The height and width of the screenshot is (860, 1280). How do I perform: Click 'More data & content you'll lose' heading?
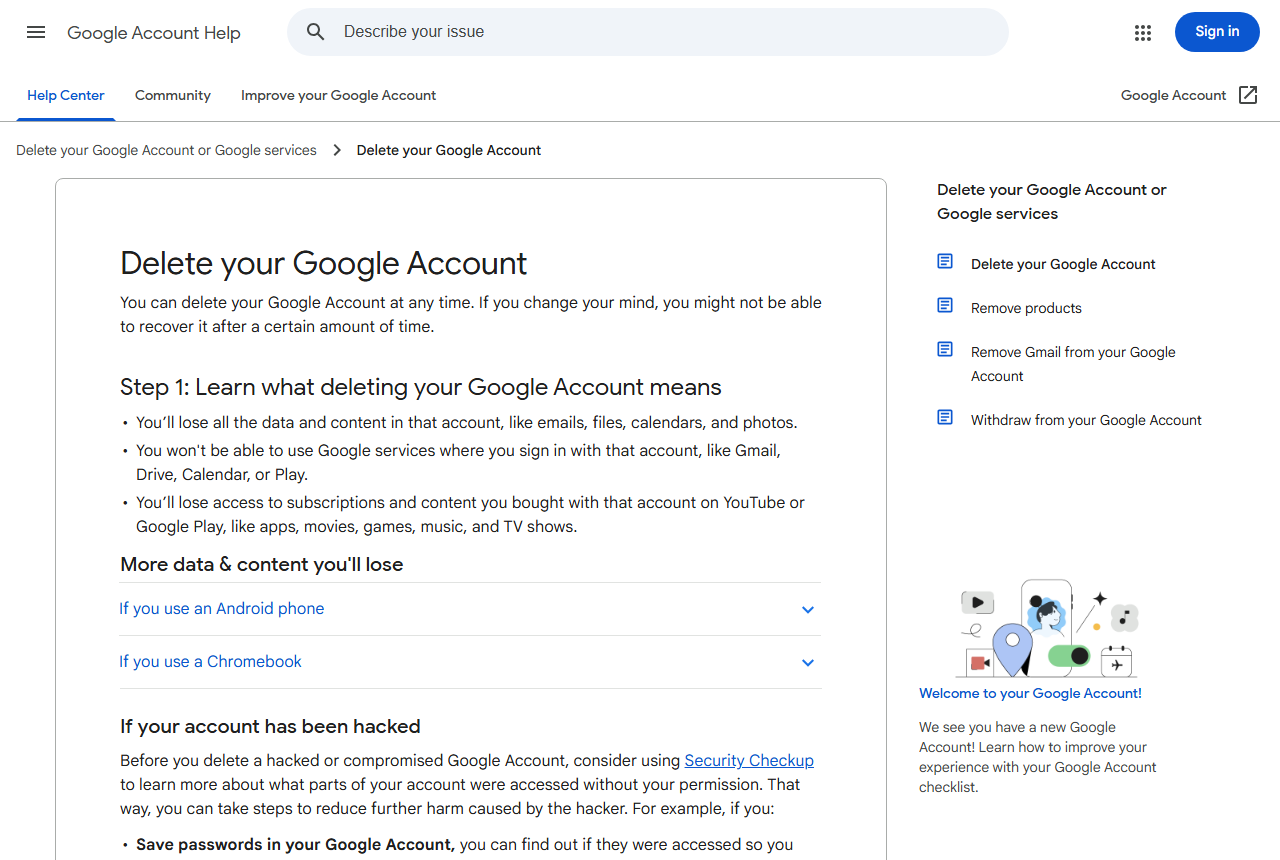click(262, 564)
